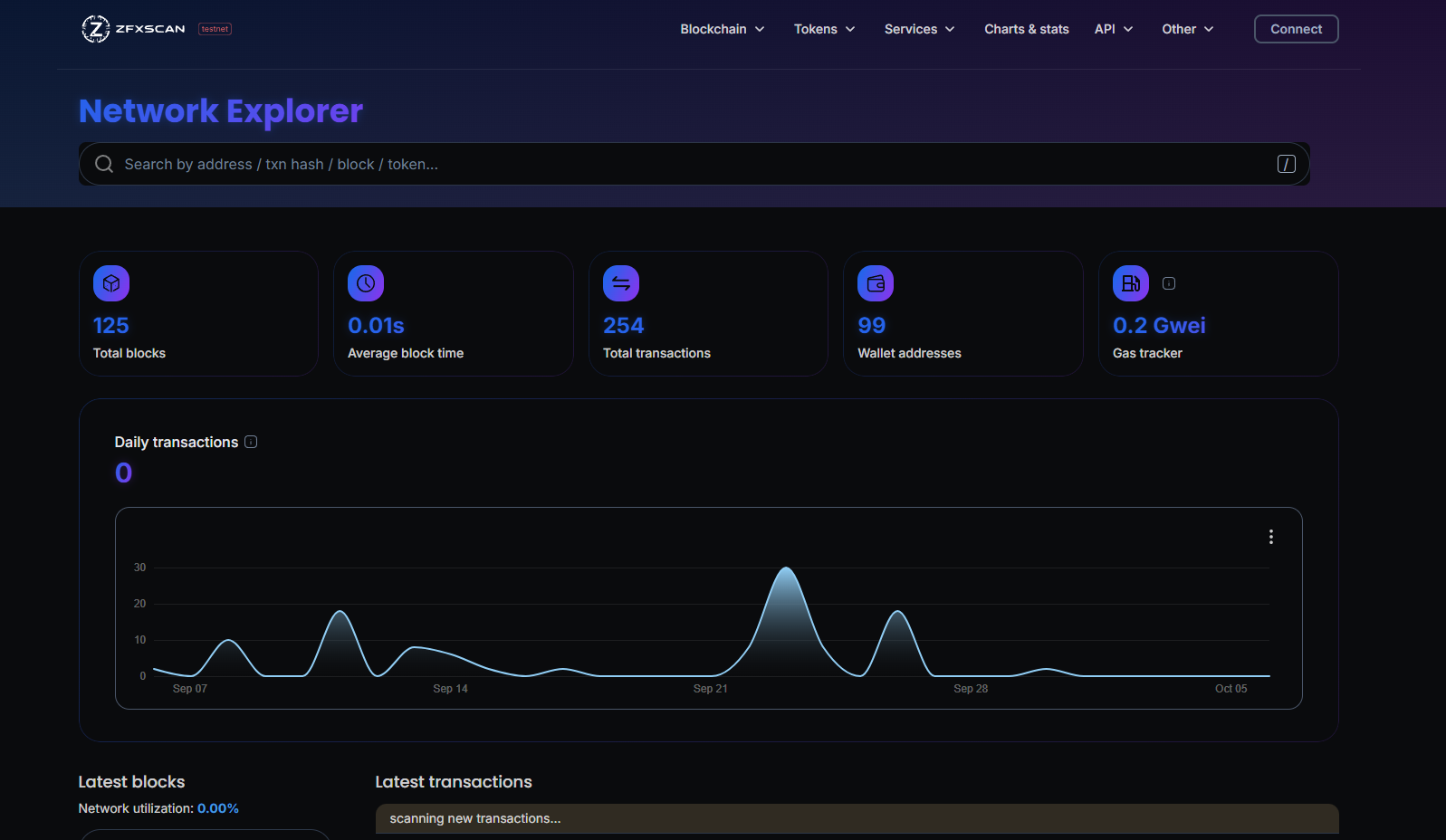Click the info icon next to Daily transactions

point(251,442)
